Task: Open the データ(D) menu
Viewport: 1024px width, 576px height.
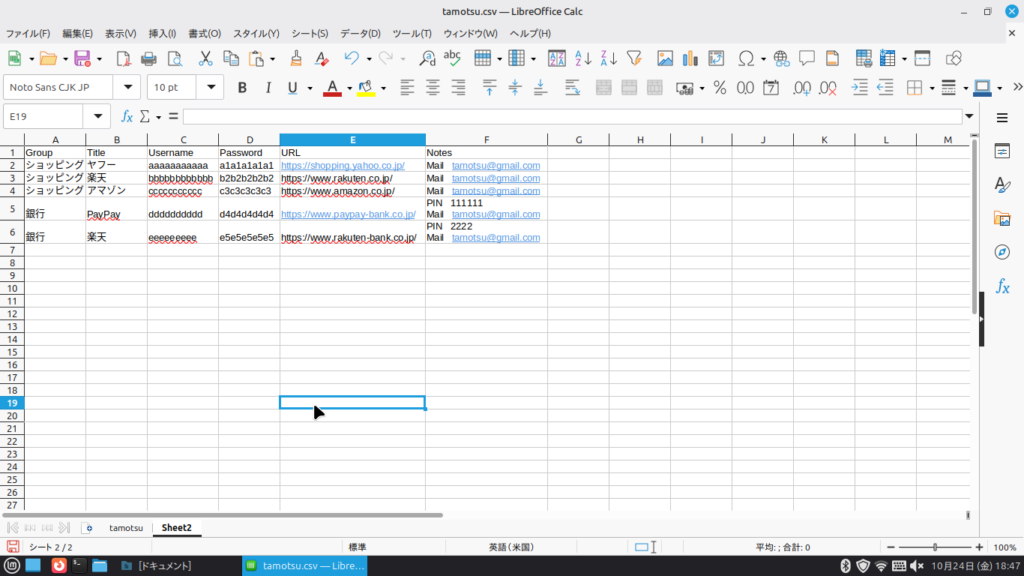Action: pyautogui.click(x=360, y=33)
